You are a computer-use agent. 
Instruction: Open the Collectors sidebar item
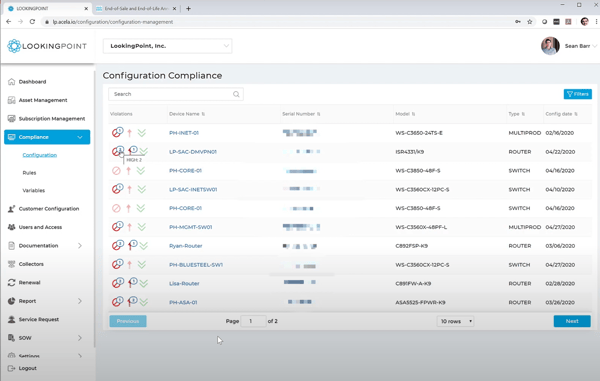pyautogui.click(x=31, y=264)
